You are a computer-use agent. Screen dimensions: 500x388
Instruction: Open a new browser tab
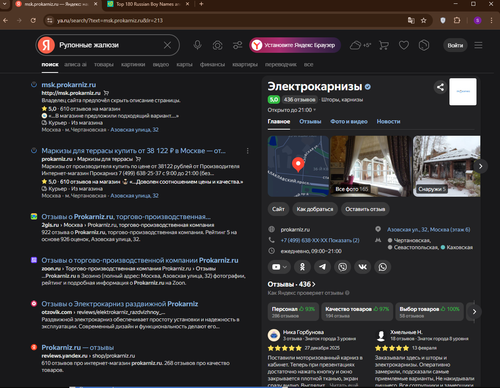(201, 4)
